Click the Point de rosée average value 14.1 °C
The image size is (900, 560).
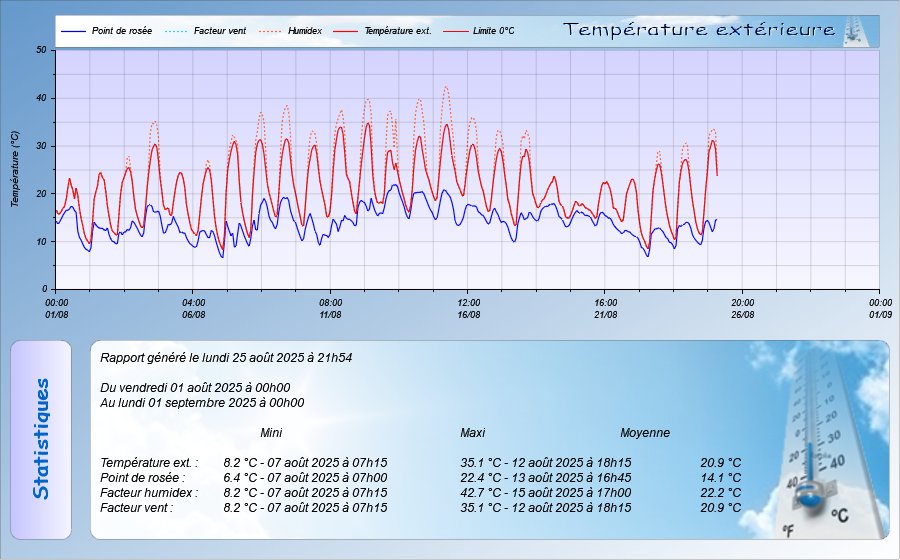[x=720, y=478]
